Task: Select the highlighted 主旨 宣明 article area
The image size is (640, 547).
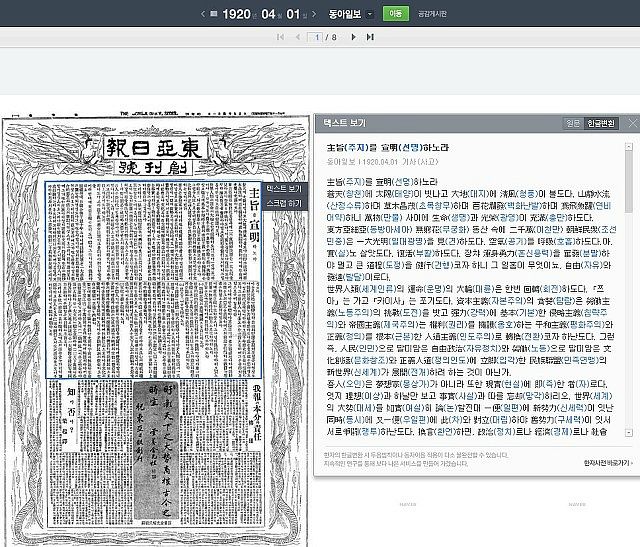Action: 153,280
